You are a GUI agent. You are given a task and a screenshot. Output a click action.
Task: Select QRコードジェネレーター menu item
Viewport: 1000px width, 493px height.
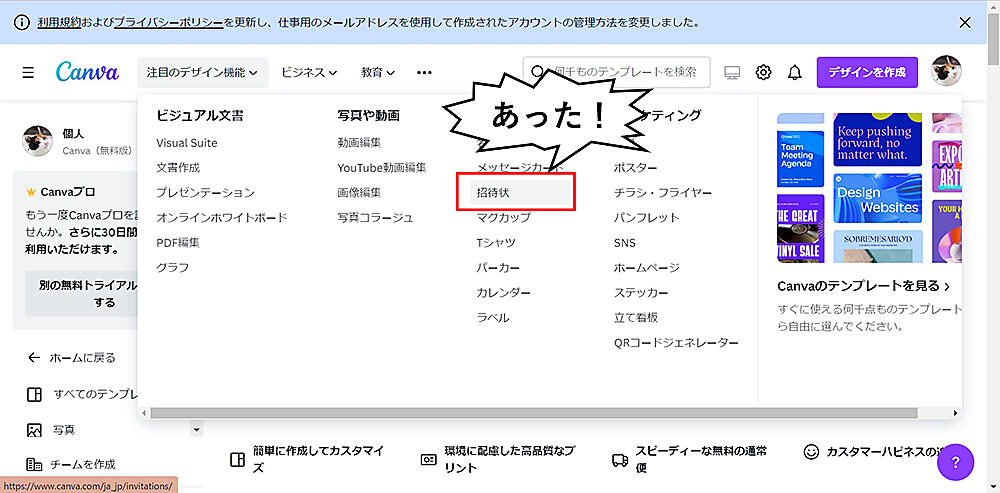click(676, 343)
